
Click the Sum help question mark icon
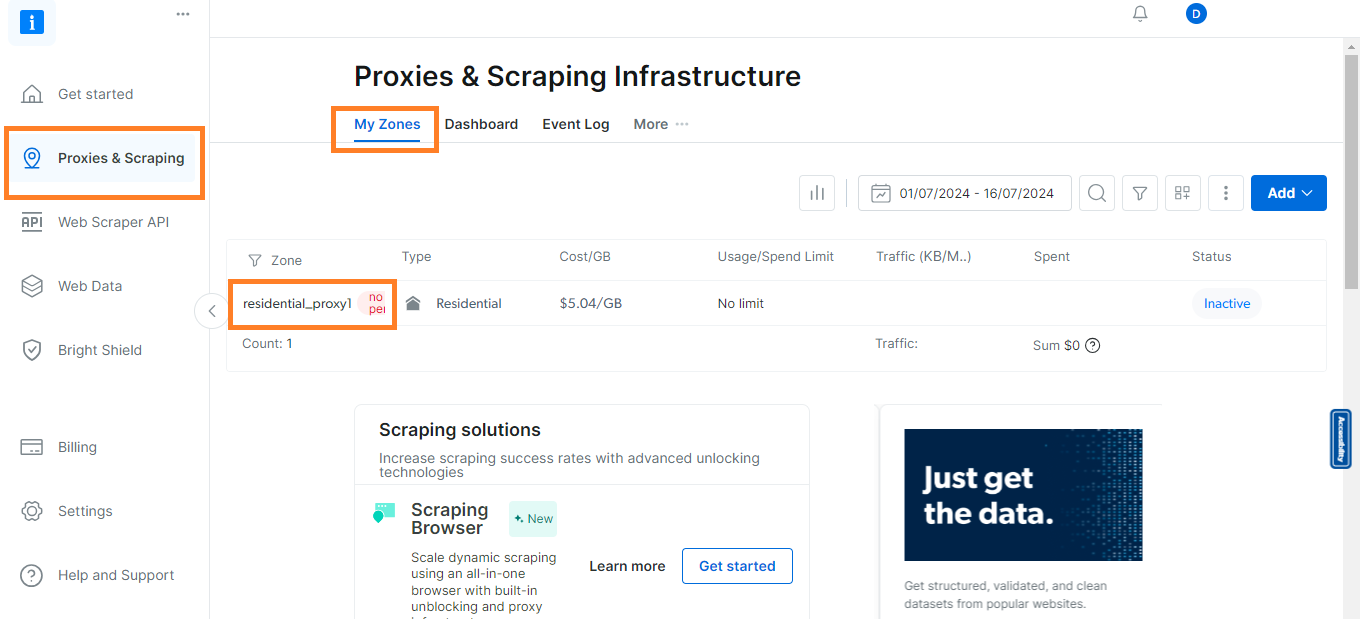[1093, 346]
